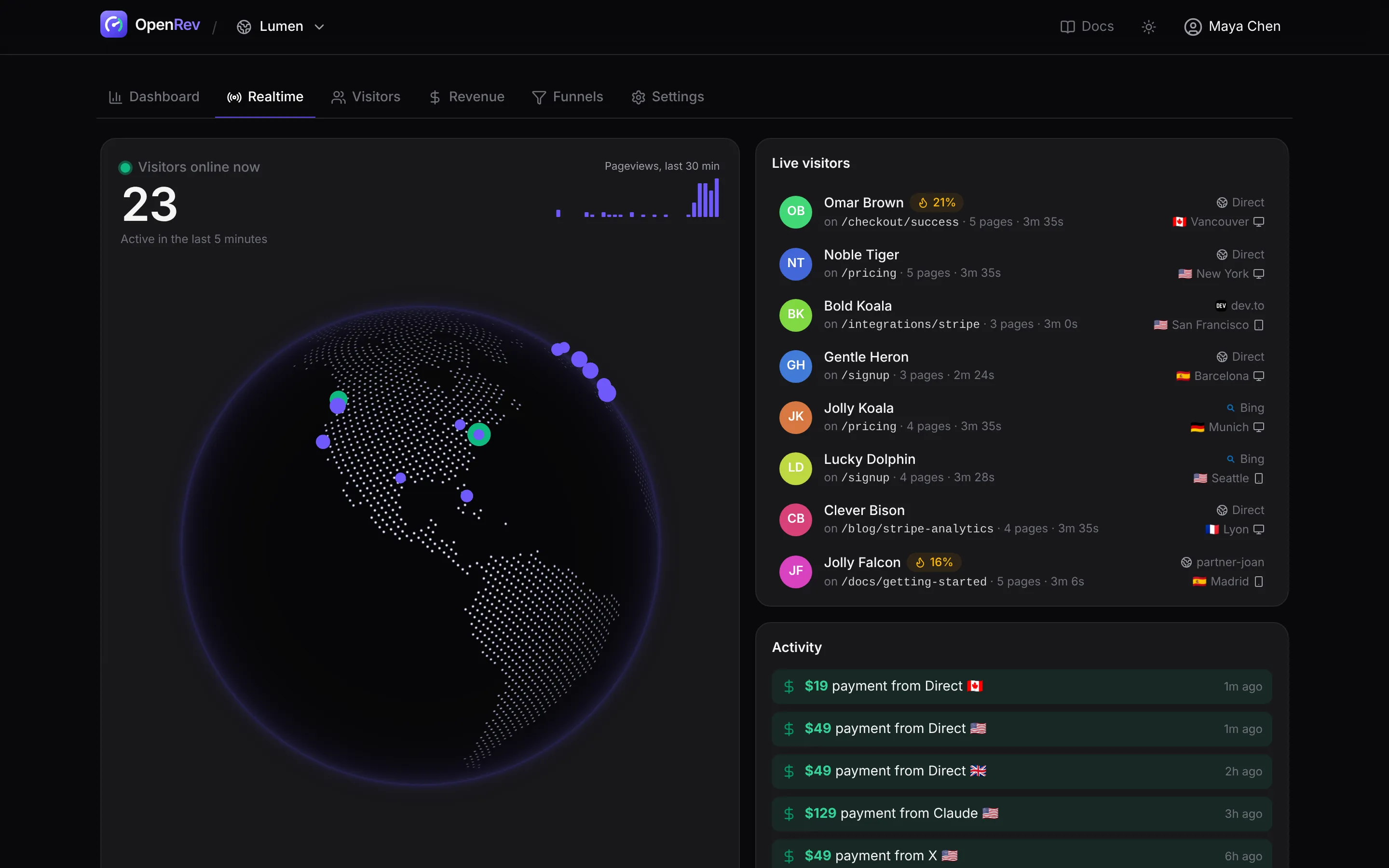Click the LD avatar for Lucky Dolphin

pyautogui.click(x=795, y=468)
